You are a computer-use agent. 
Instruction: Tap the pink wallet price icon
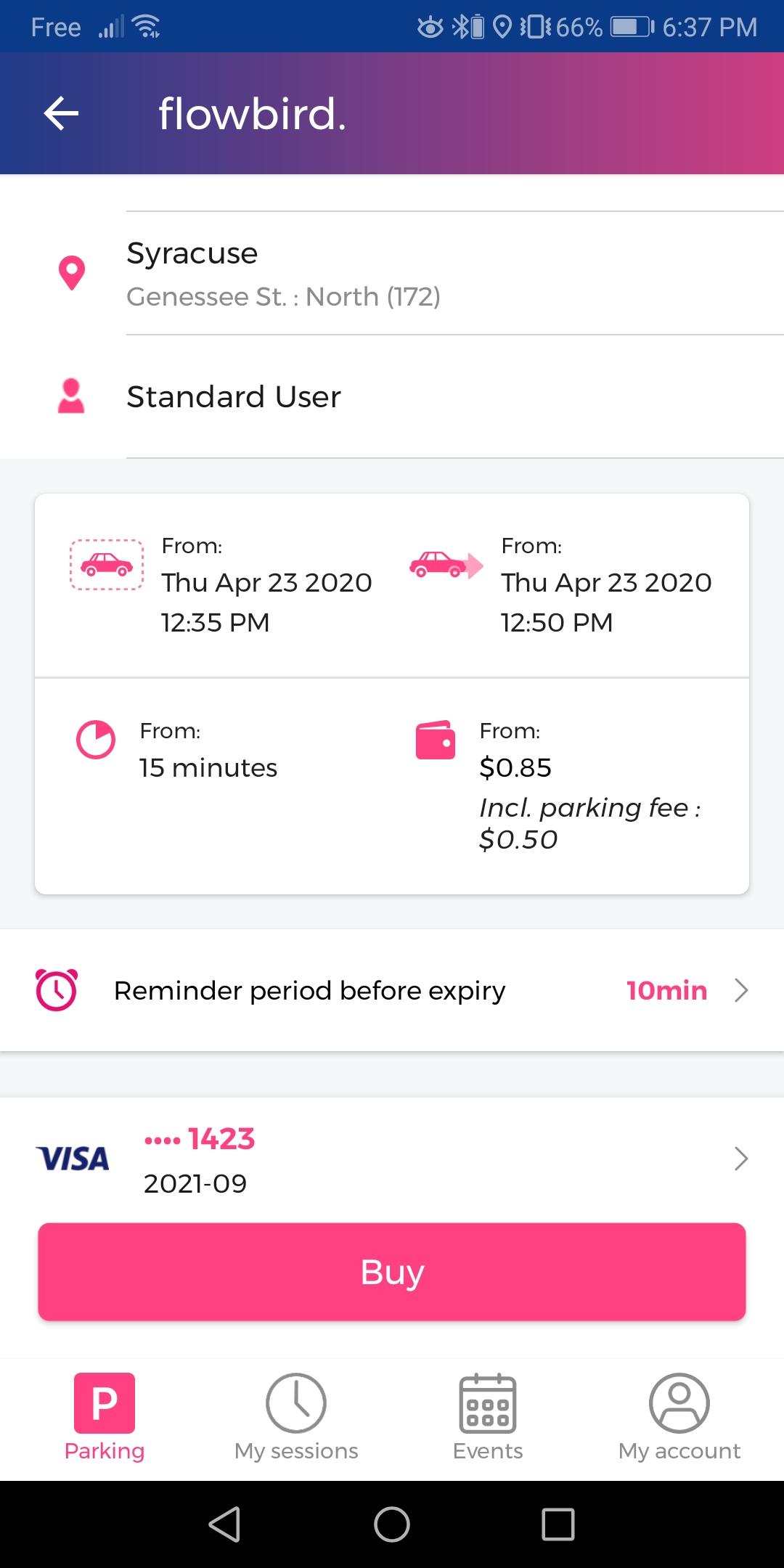point(436,740)
